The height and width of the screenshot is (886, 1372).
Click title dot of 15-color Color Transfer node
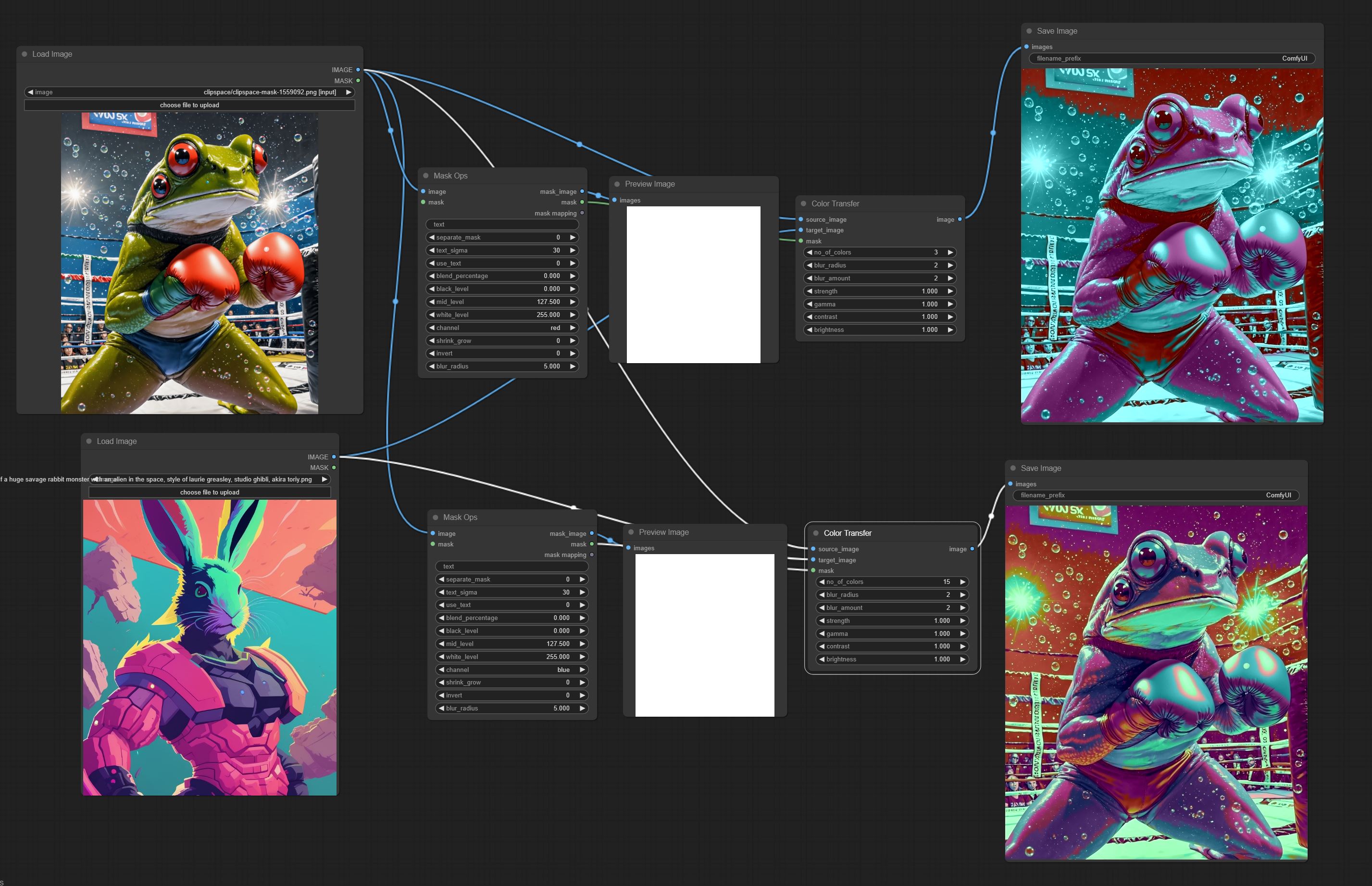(816, 533)
